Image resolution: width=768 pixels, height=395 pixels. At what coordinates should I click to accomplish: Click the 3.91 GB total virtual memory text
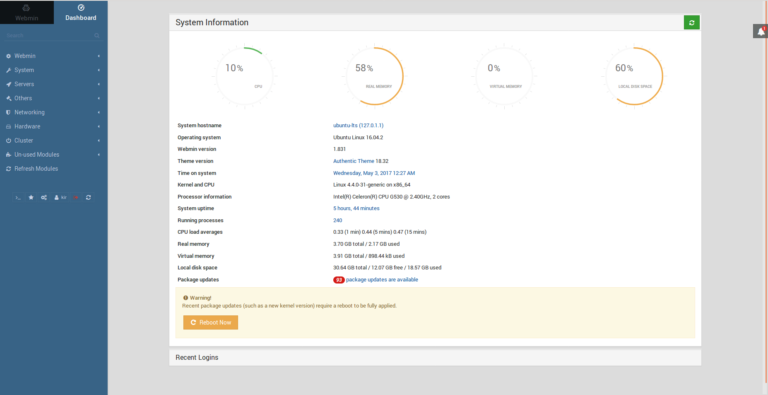point(369,256)
